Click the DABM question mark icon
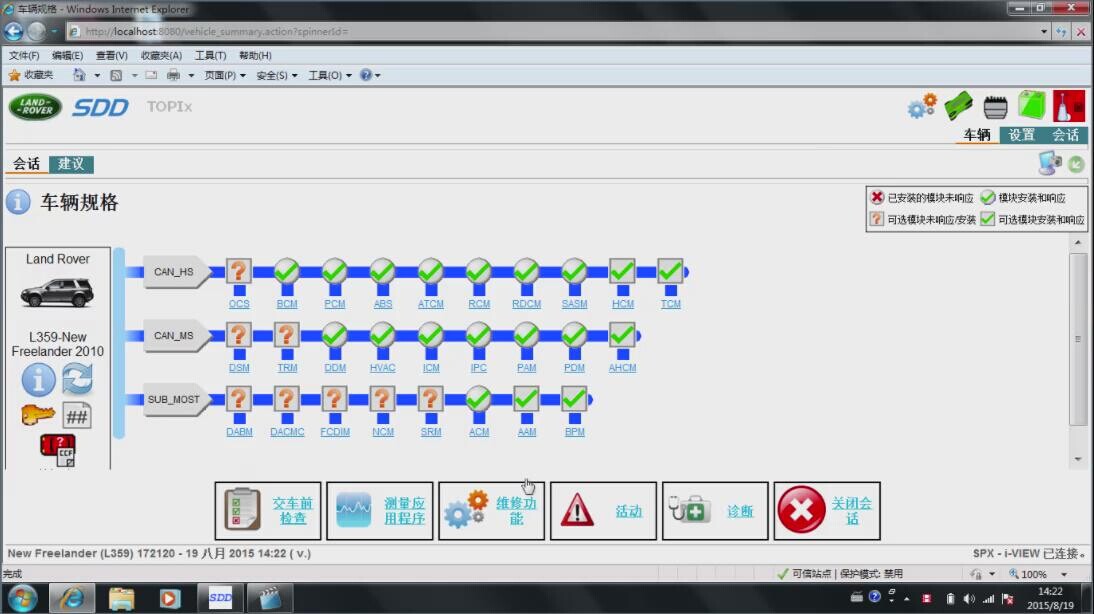The image size is (1094, 614). coord(239,400)
